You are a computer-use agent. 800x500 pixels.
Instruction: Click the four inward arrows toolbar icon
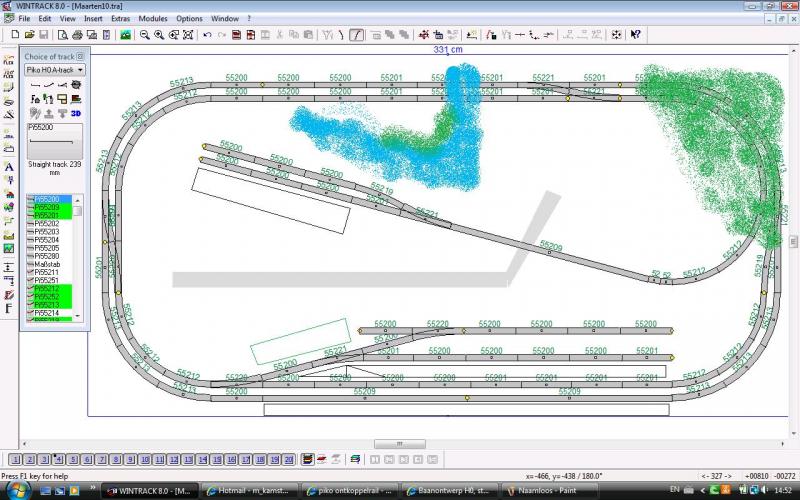[x=616, y=35]
